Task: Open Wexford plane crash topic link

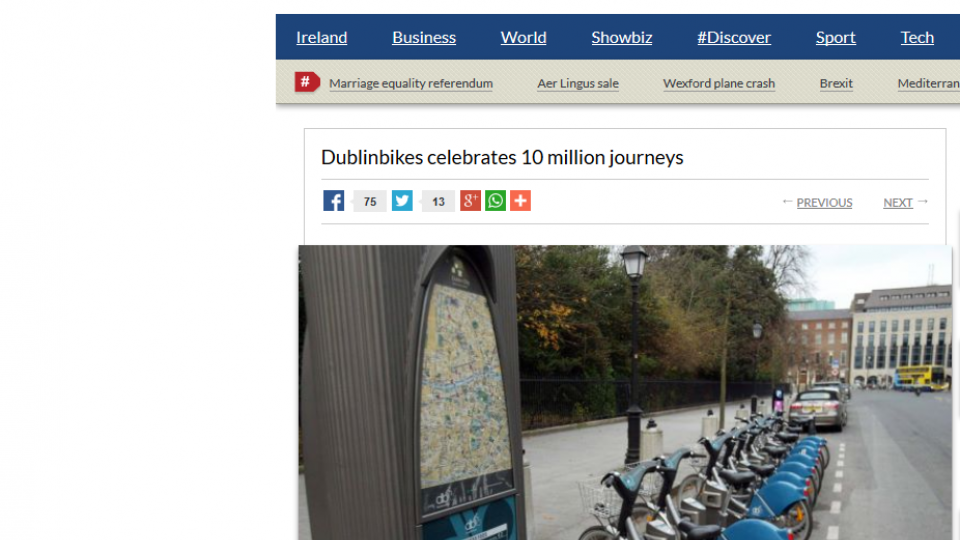Action: tap(719, 83)
